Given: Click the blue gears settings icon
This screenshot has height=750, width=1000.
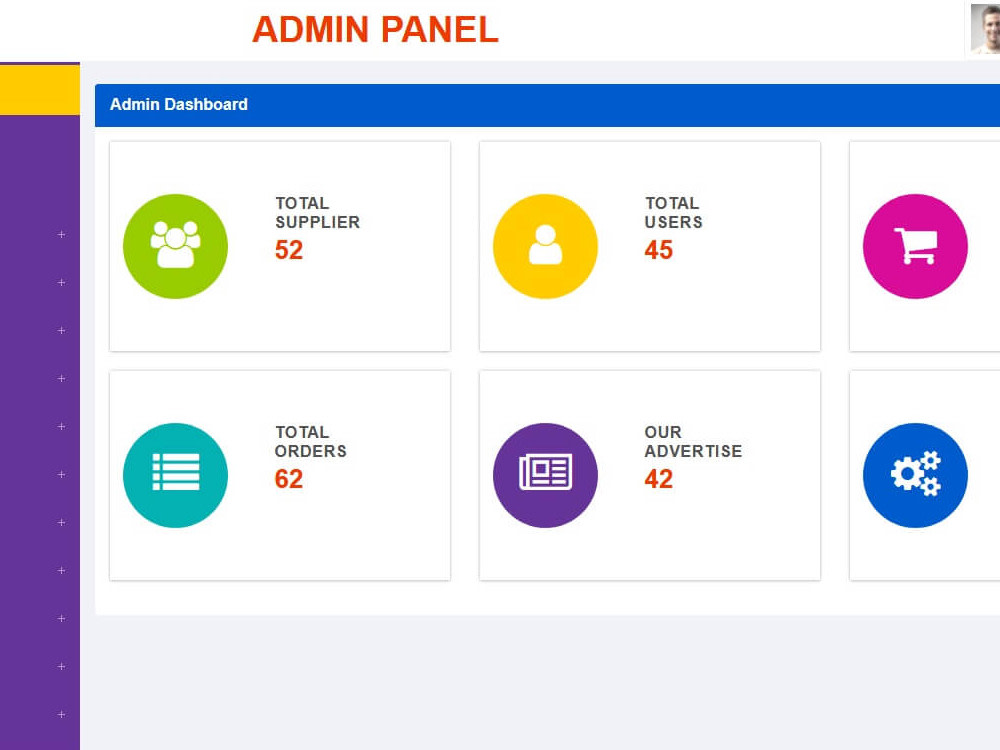Looking at the screenshot, I should (x=915, y=475).
